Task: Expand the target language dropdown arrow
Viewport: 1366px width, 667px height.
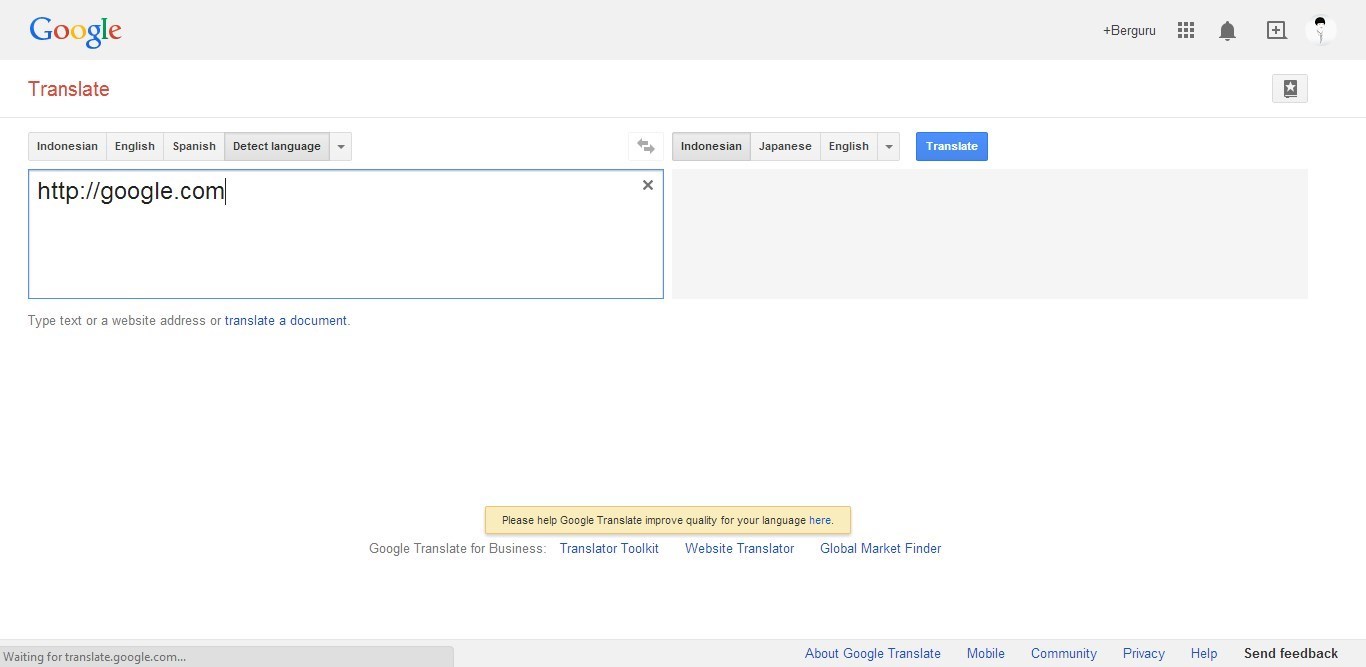Action: [889, 147]
